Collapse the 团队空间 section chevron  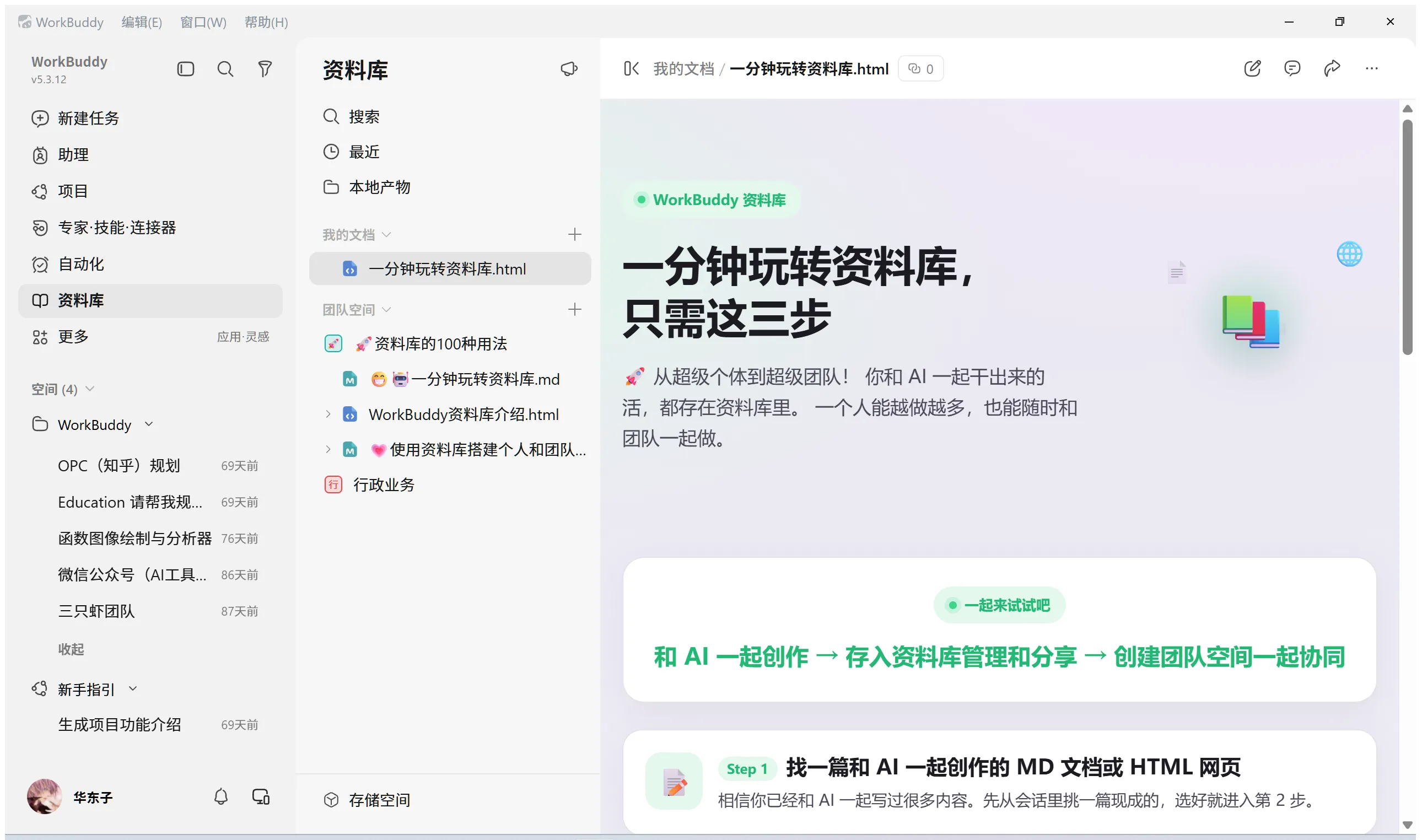[386, 309]
